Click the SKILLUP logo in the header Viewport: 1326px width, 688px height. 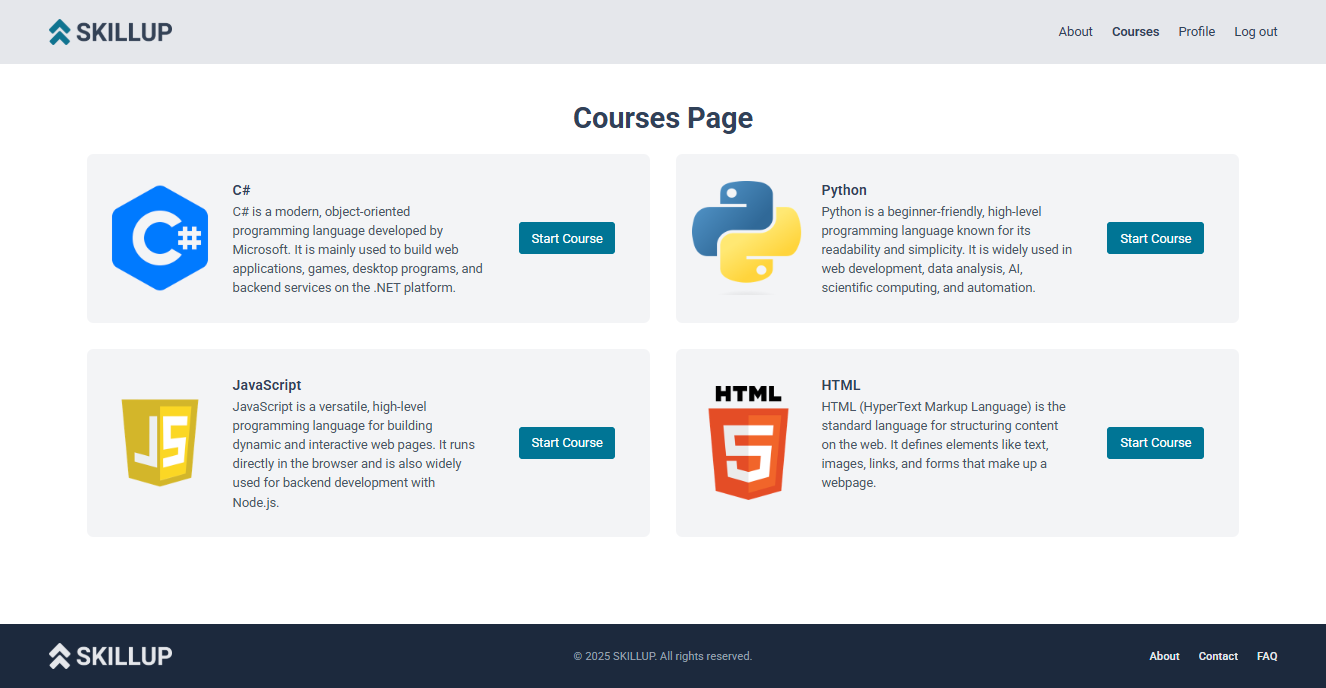[110, 32]
